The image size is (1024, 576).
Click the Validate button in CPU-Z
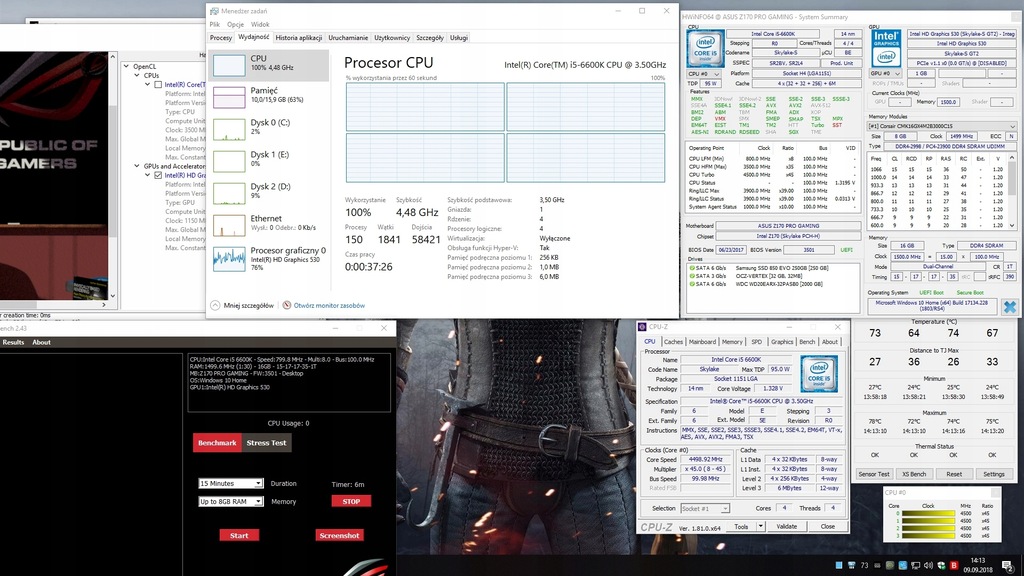coord(786,526)
